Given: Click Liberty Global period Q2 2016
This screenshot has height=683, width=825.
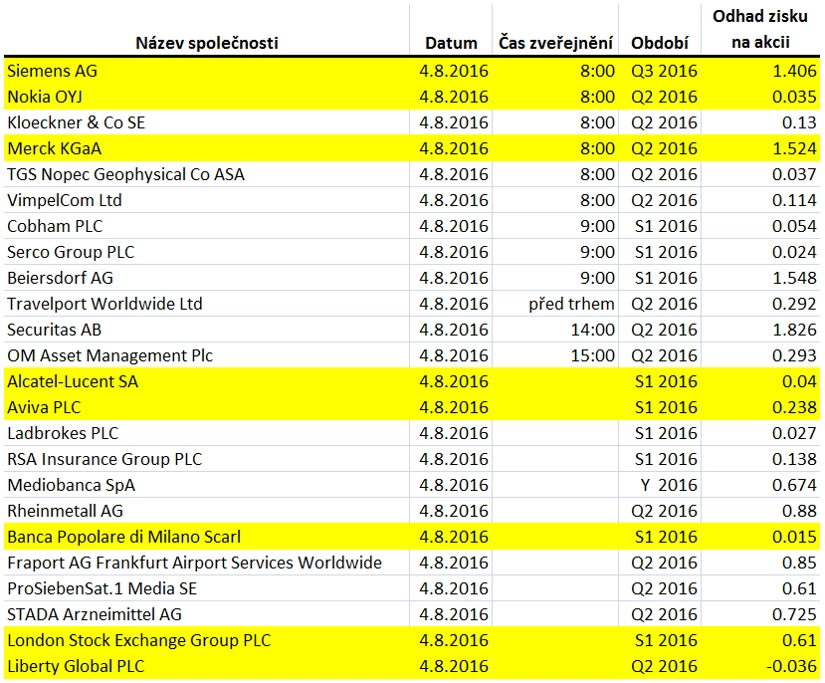Looking at the screenshot, I should coord(664,666).
